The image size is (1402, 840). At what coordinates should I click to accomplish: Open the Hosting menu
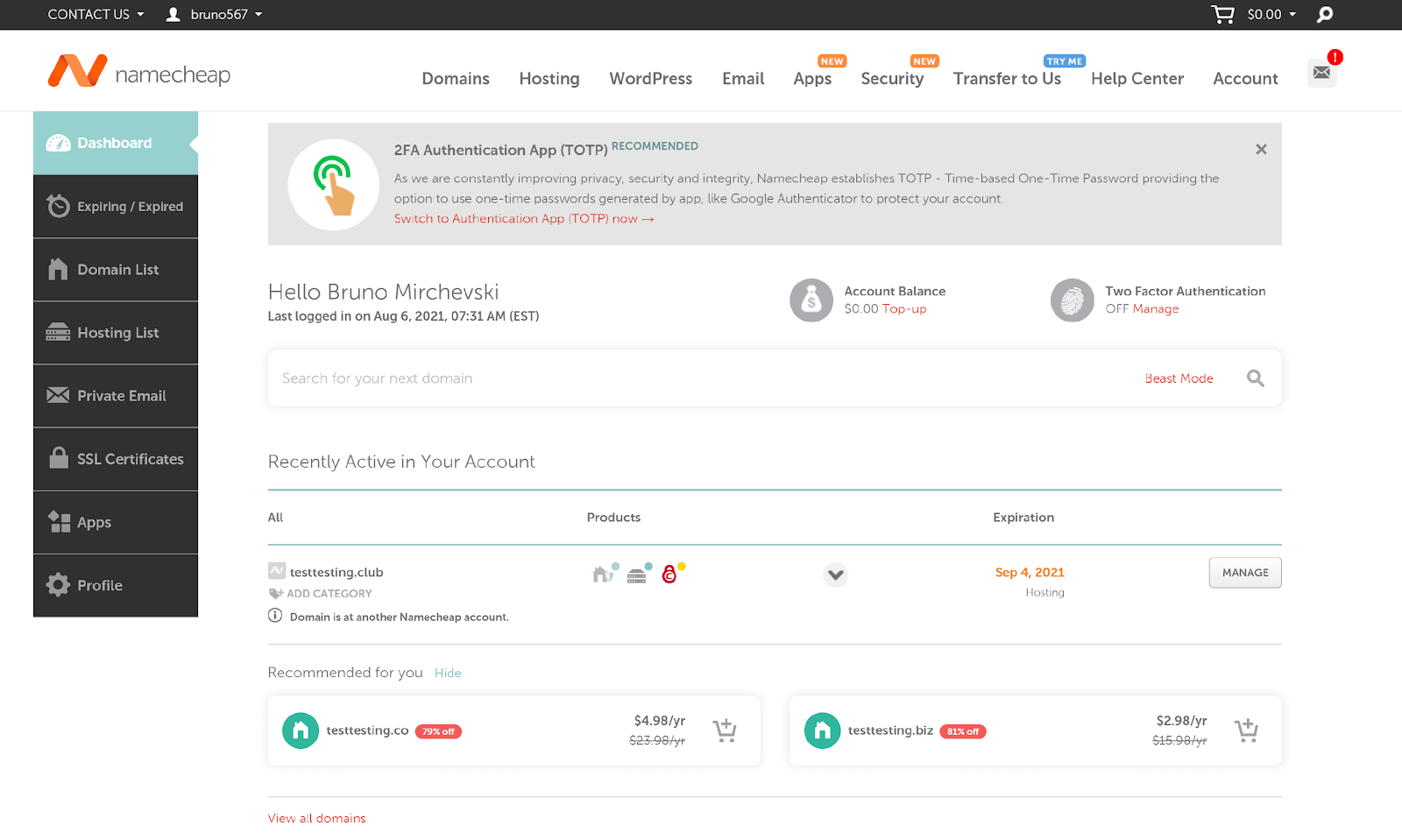pos(549,79)
